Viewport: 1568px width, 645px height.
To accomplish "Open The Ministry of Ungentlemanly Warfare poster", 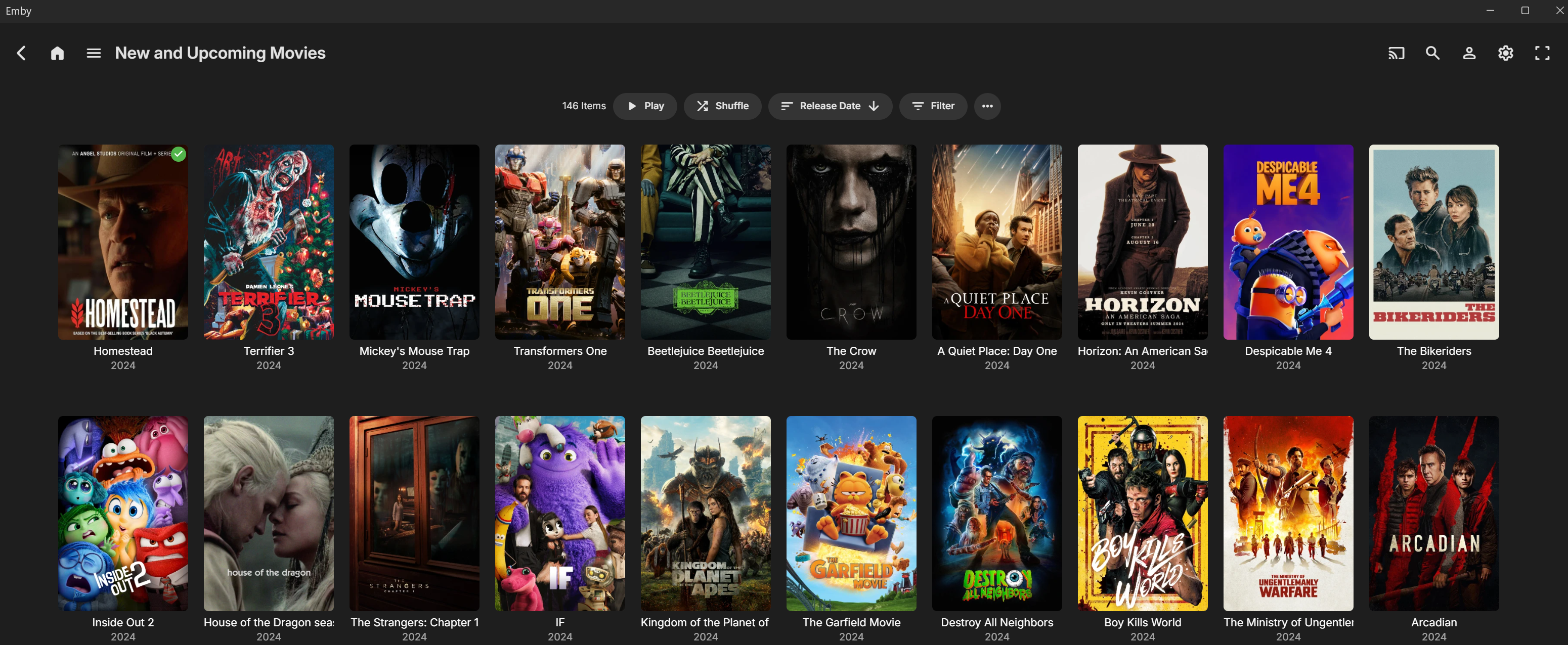I will [x=1289, y=513].
